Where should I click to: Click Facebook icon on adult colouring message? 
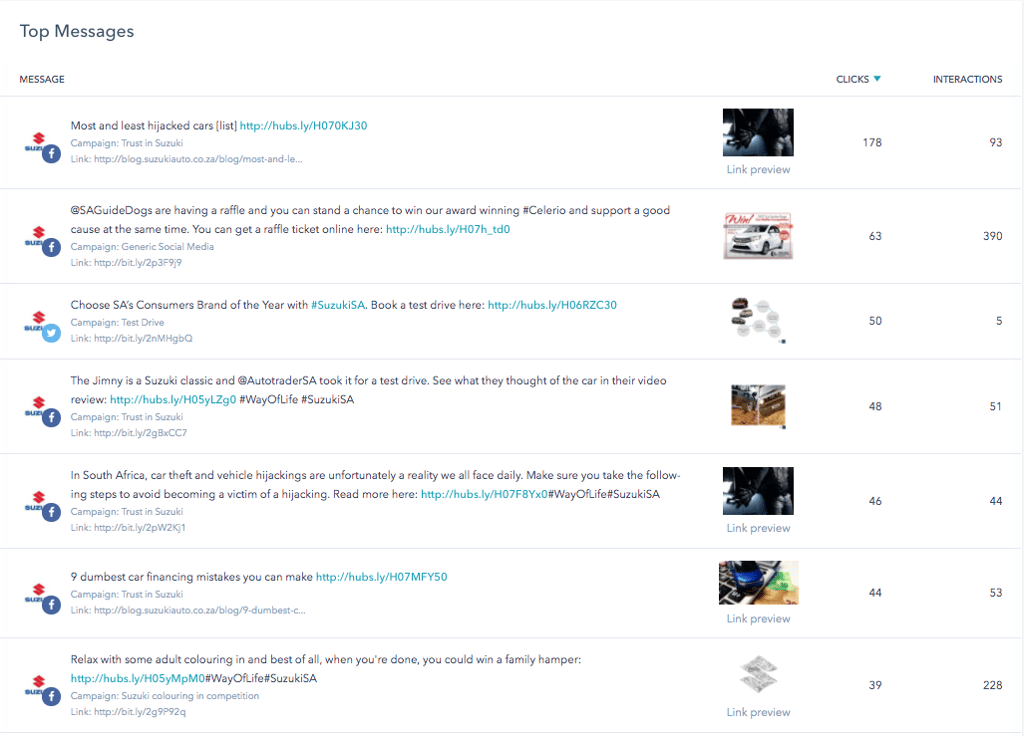click(x=52, y=697)
